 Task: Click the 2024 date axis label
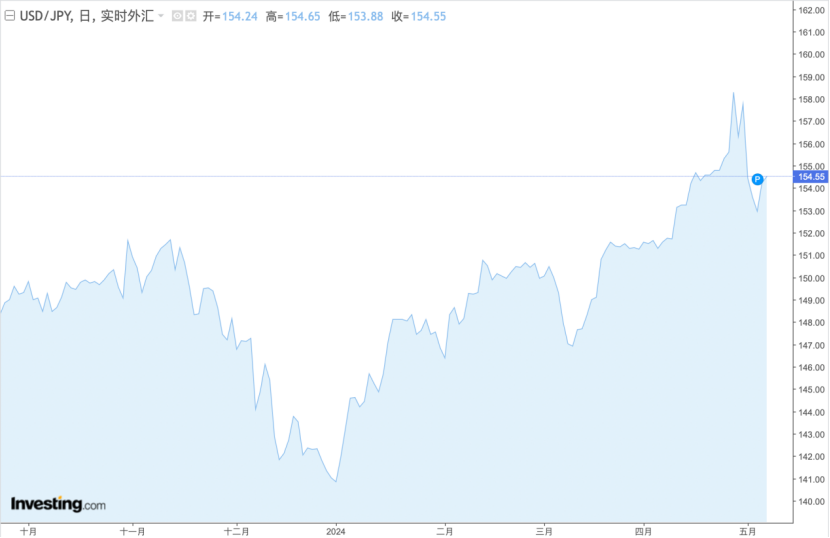tap(336, 531)
